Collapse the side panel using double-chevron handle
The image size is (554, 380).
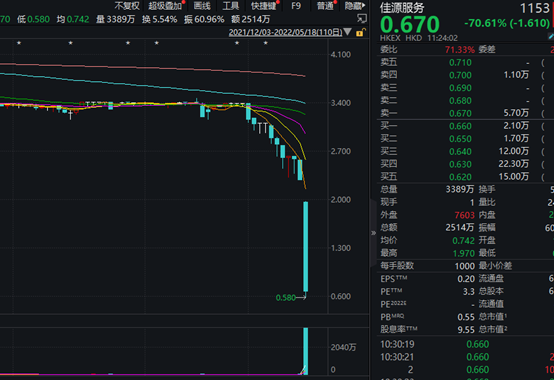click(x=373, y=233)
